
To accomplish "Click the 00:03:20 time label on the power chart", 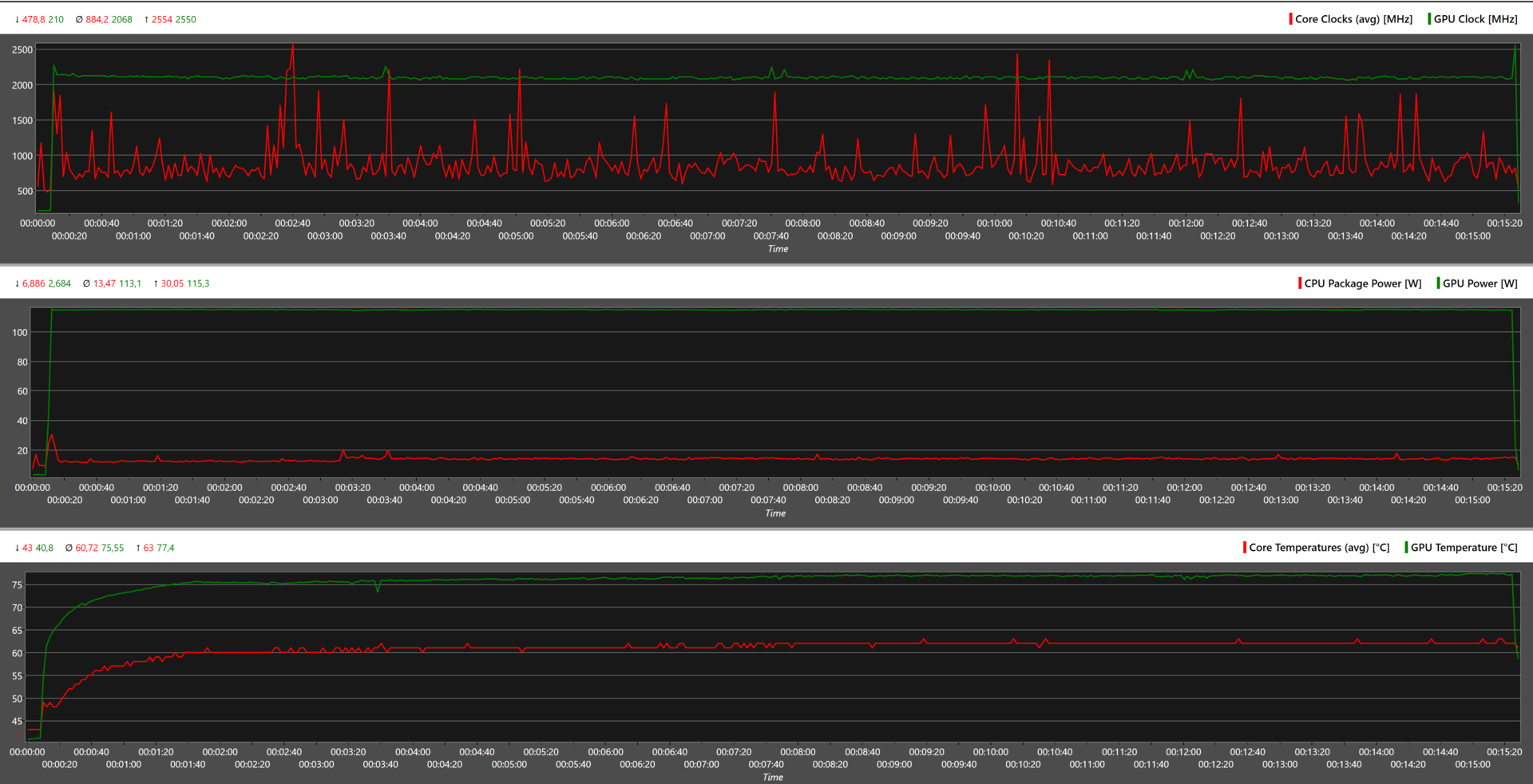I will point(353,488).
